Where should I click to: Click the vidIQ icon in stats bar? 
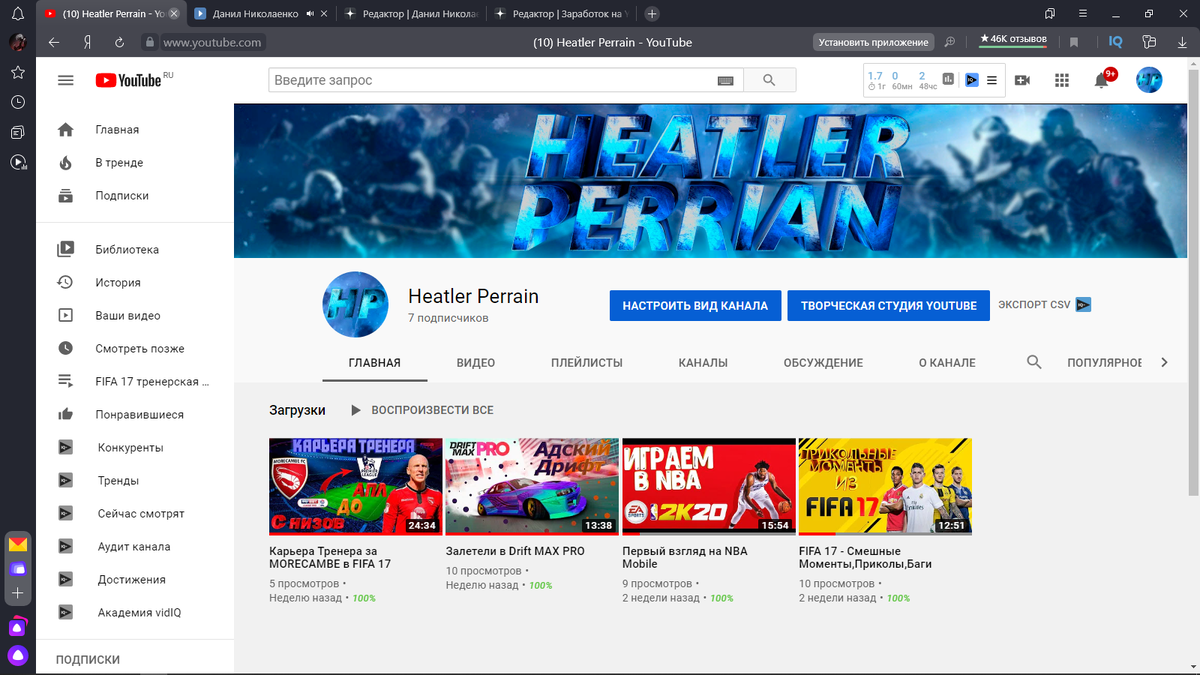971,80
